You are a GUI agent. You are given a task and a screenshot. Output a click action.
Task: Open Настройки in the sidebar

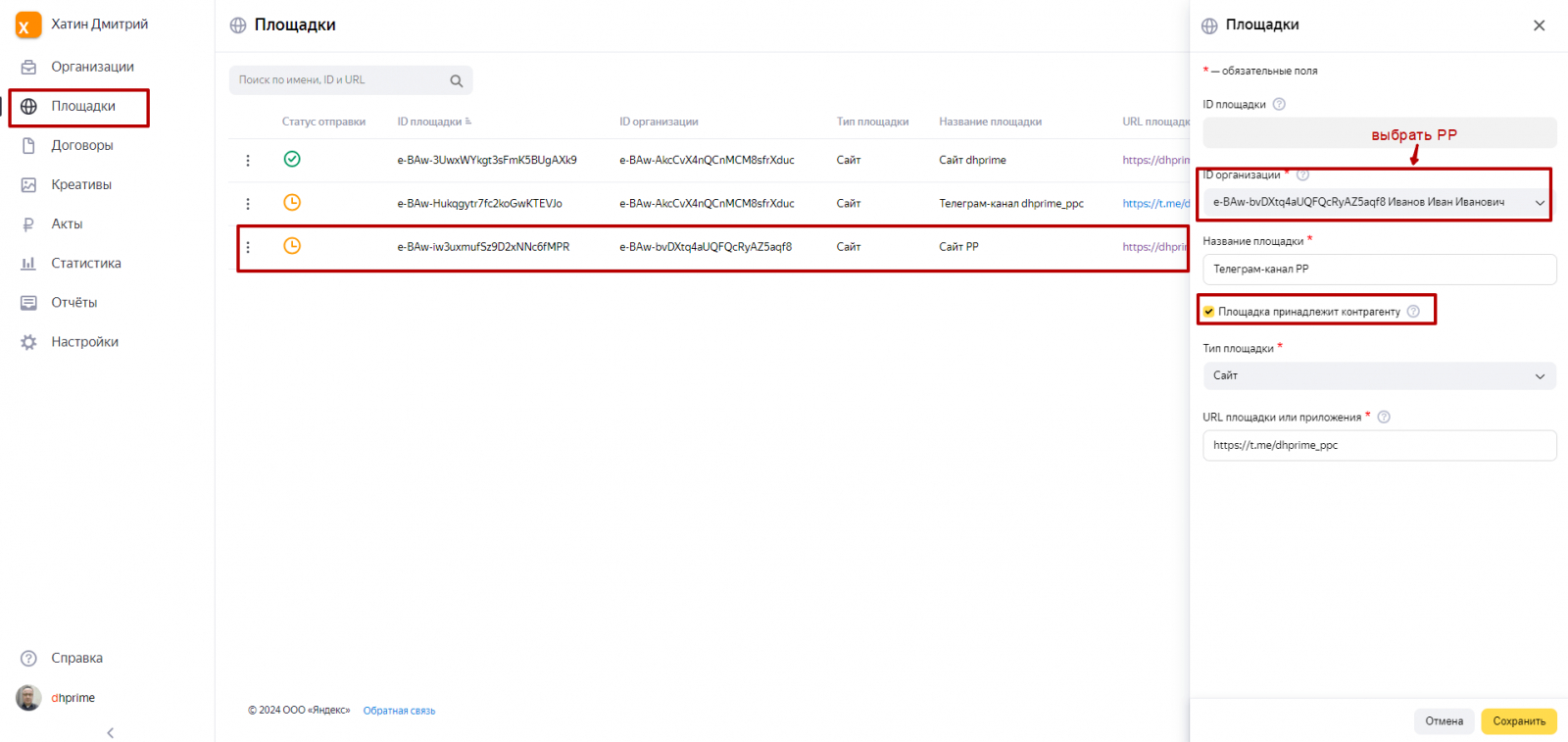84,342
